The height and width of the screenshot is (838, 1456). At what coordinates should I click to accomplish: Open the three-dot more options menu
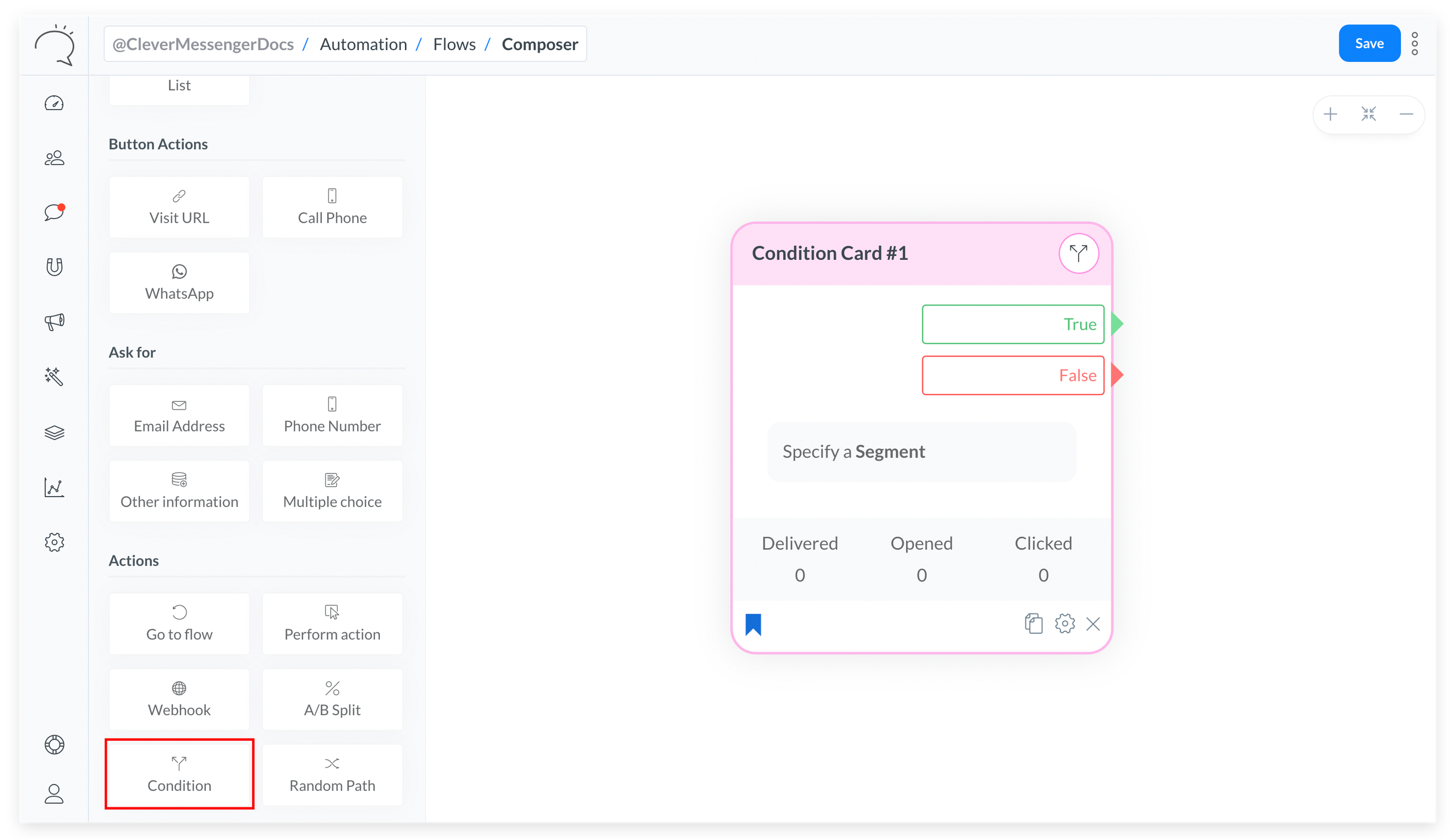click(1414, 44)
